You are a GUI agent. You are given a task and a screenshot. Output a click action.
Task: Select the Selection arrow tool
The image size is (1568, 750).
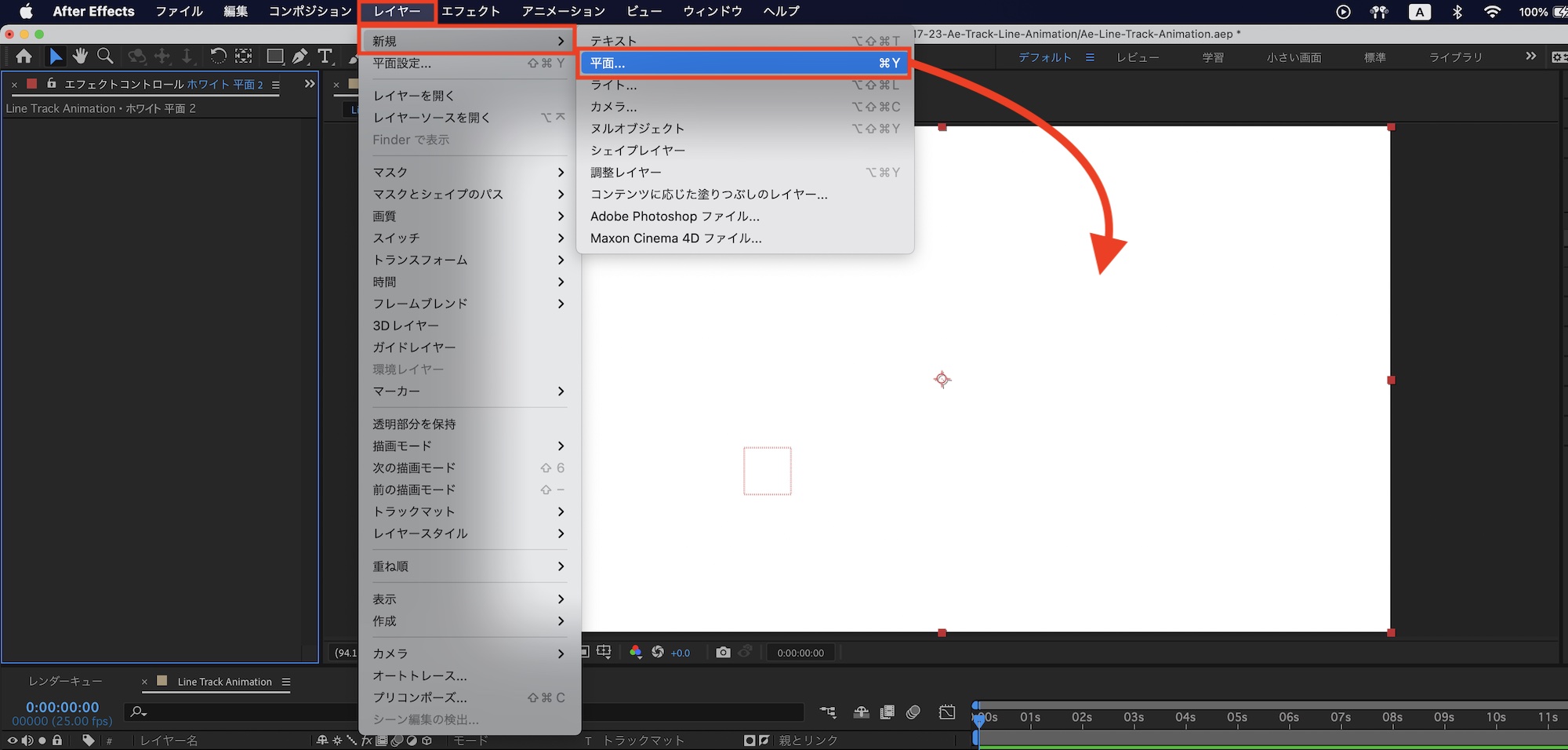pos(55,56)
